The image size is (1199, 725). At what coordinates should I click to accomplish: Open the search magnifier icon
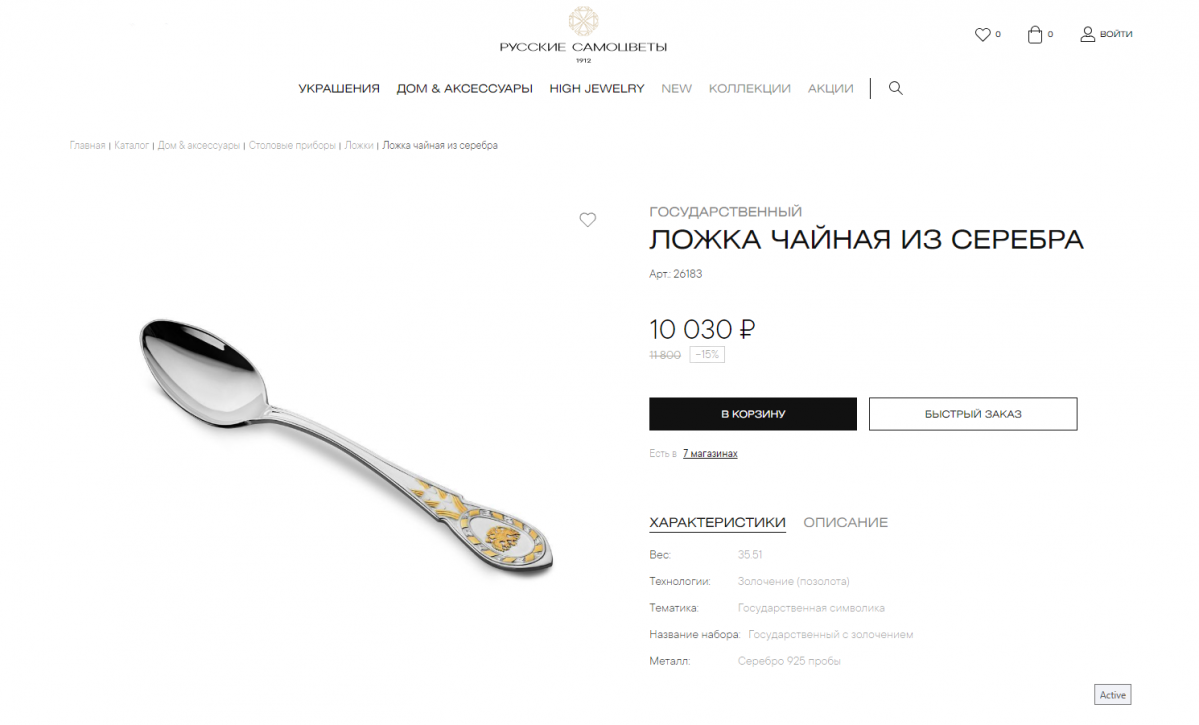tap(895, 88)
